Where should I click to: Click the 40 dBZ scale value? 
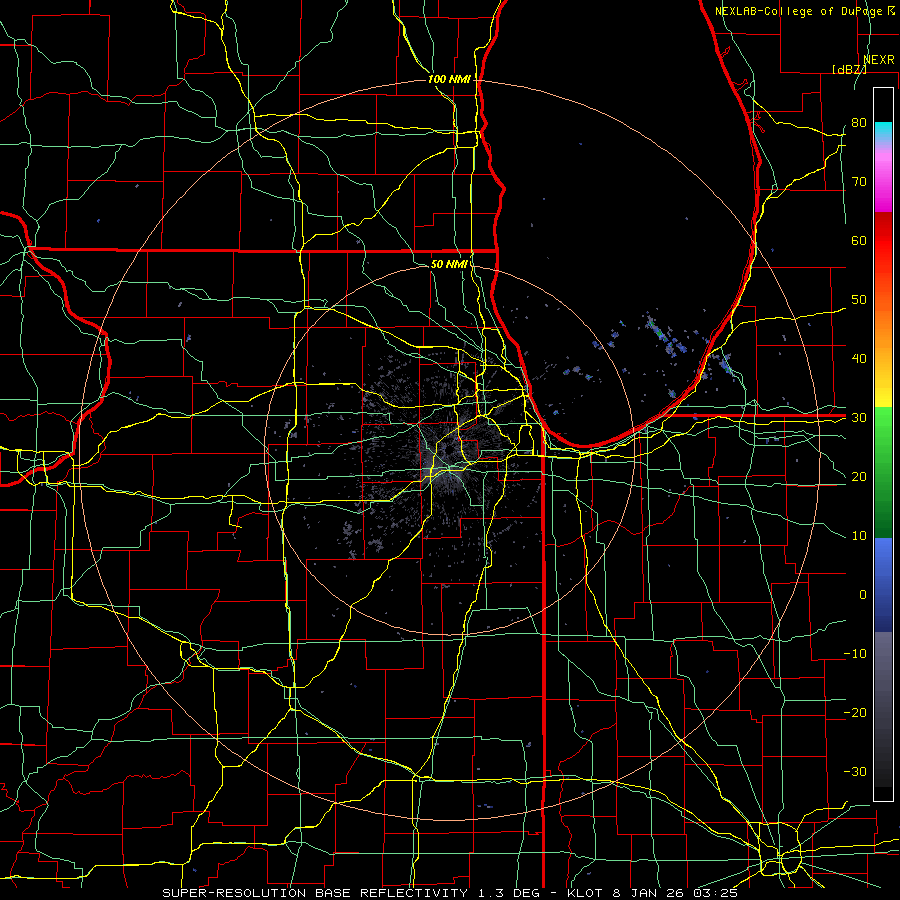859,359
